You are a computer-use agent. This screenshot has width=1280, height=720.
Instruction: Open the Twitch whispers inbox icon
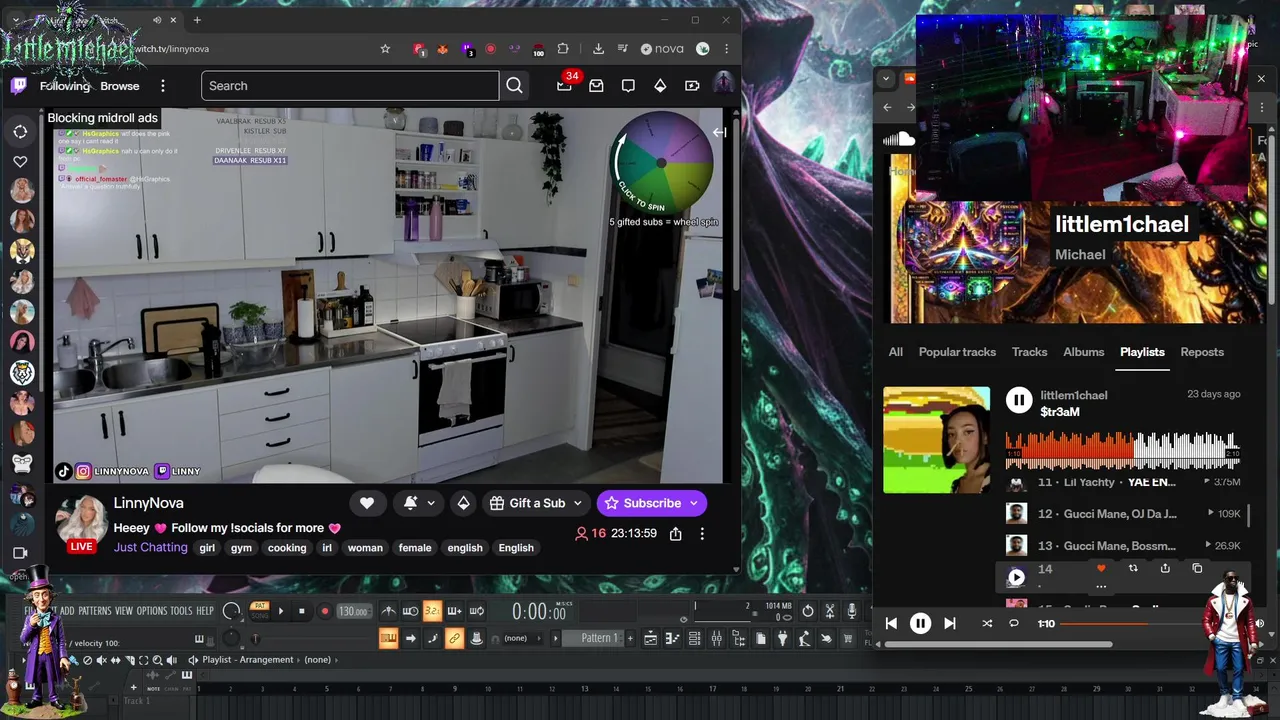click(x=596, y=86)
